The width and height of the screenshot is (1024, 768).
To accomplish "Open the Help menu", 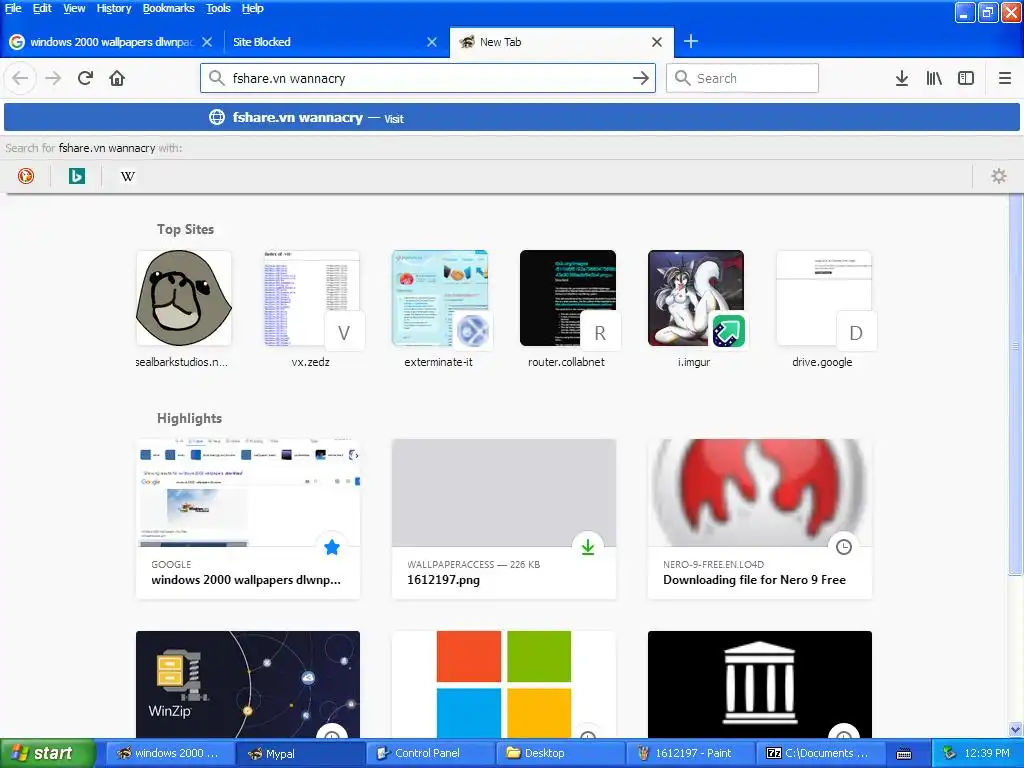I will pyautogui.click(x=253, y=8).
